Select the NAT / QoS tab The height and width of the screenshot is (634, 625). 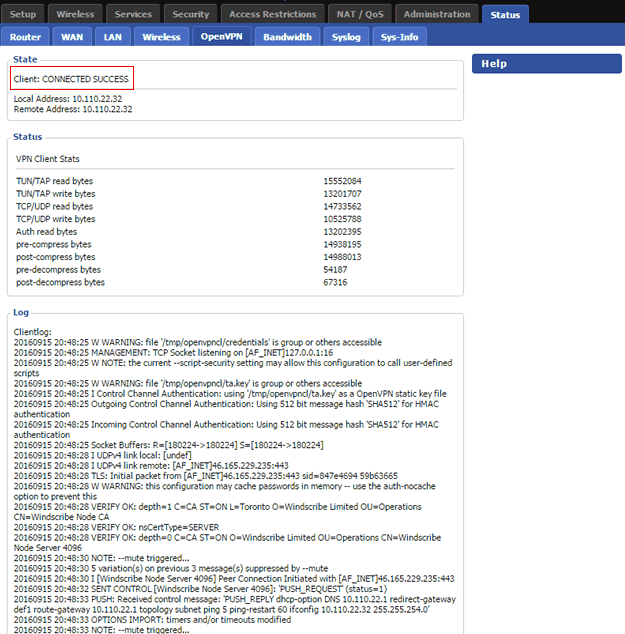point(360,14)
